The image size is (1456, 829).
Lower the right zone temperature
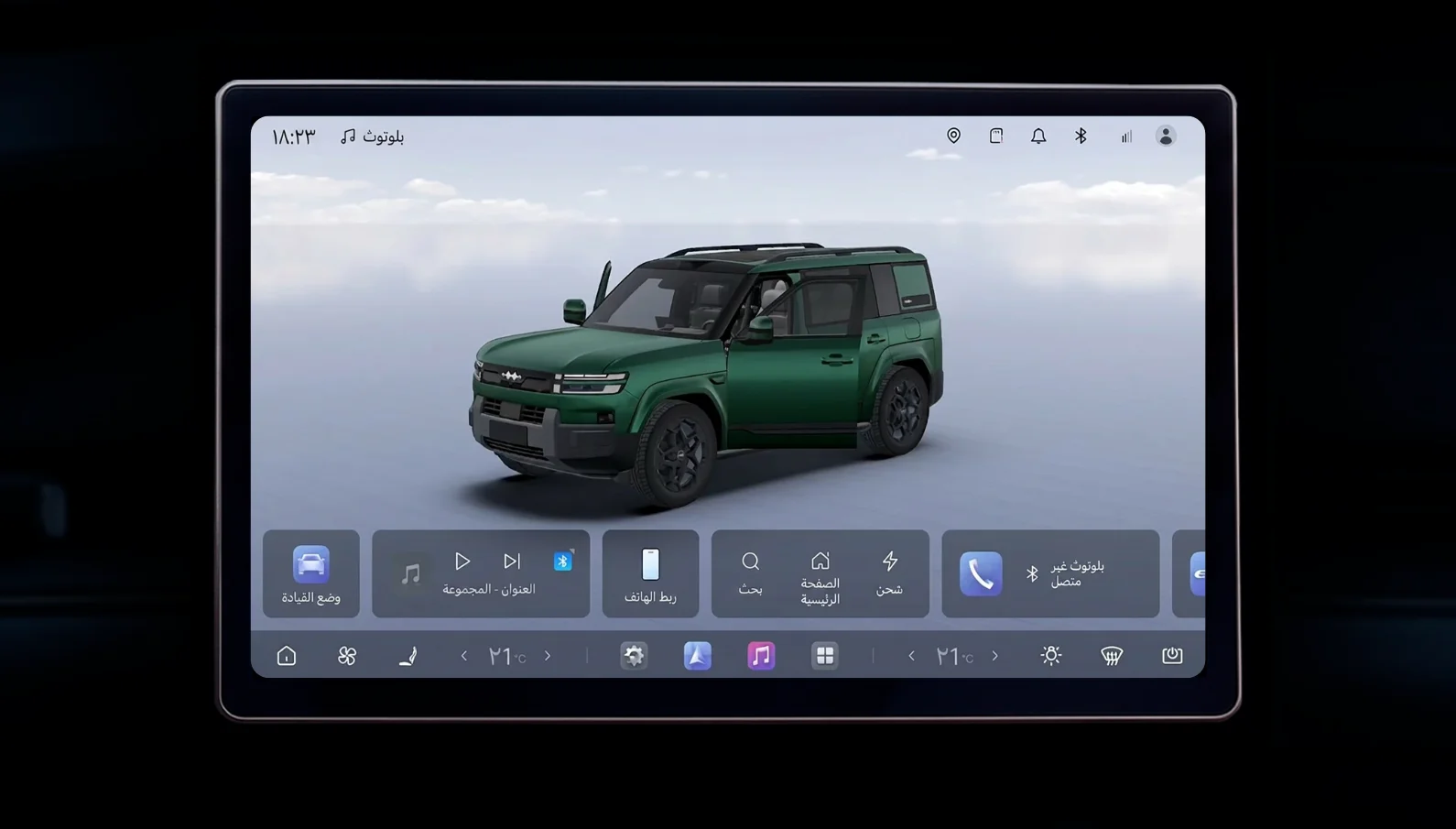[x=911, y=656]
